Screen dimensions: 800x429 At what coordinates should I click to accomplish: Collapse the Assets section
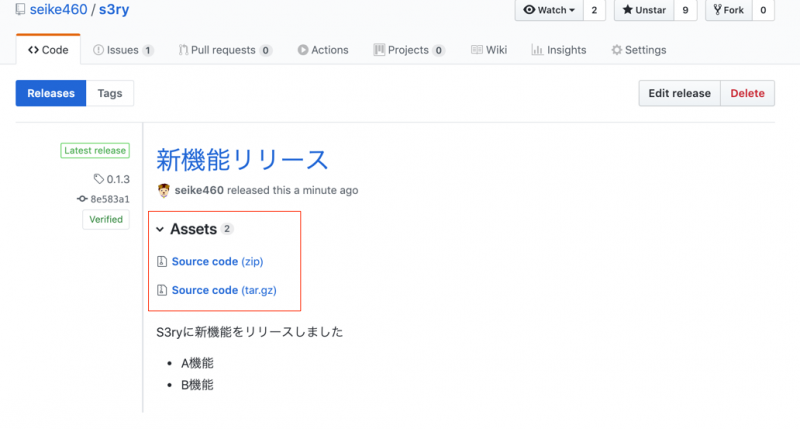click(160, 229)
